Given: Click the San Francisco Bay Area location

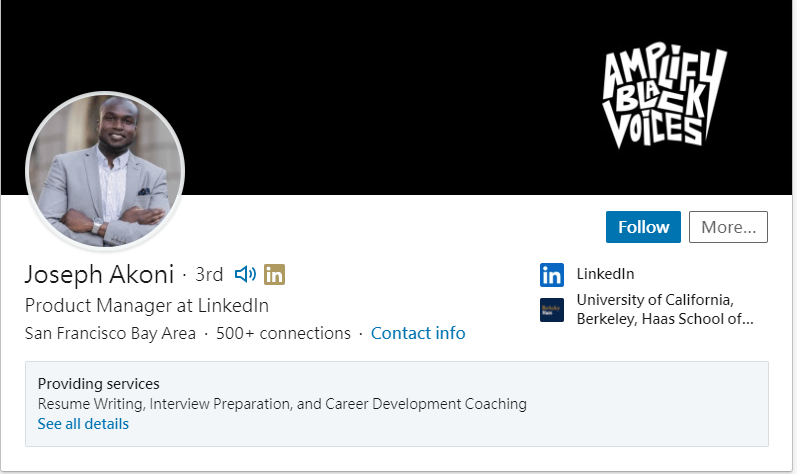Looking at the screenshot, I should [110, 333].
